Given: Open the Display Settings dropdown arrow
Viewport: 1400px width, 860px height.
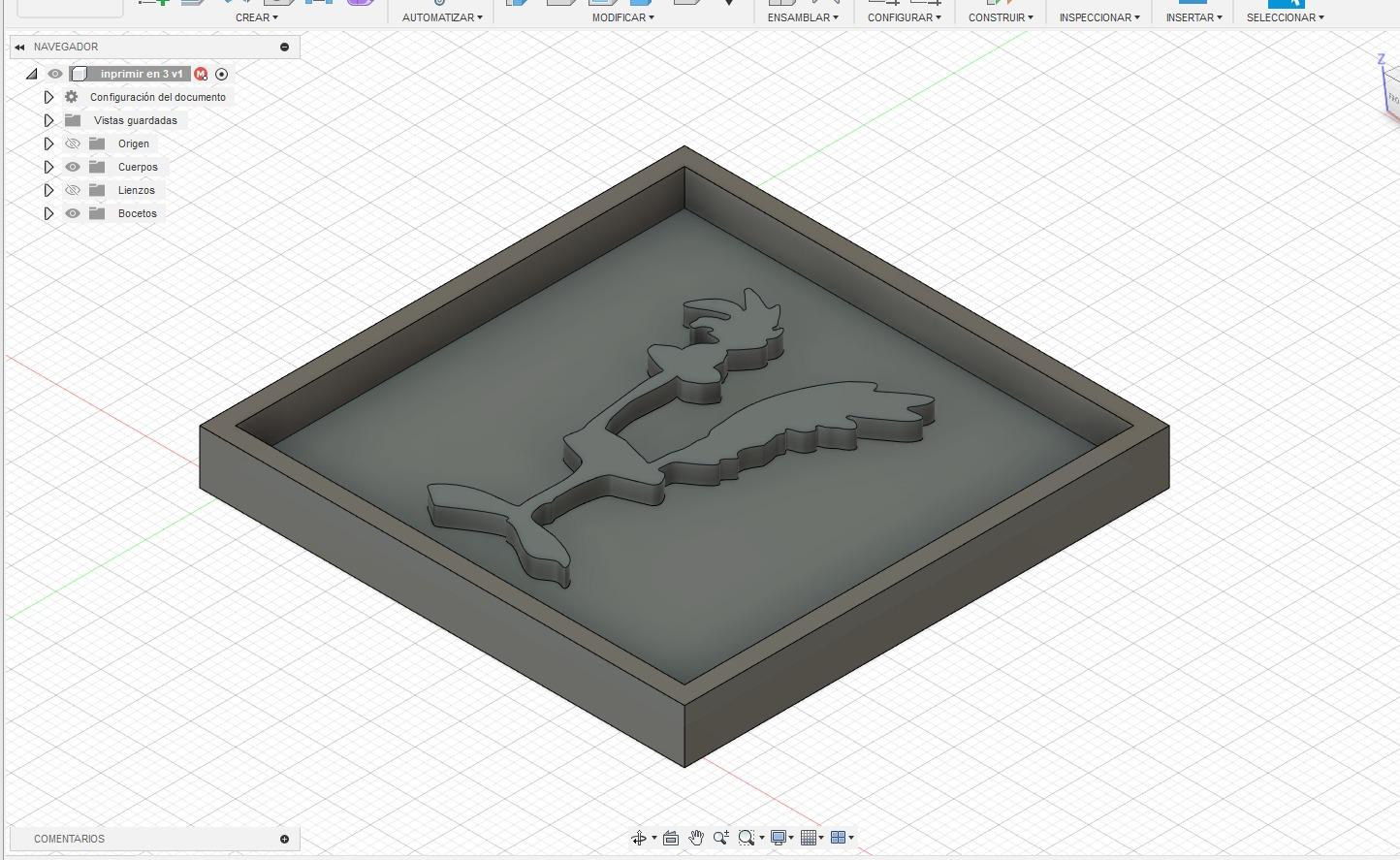Looking at the screenshot, I should tap(792, 838).
